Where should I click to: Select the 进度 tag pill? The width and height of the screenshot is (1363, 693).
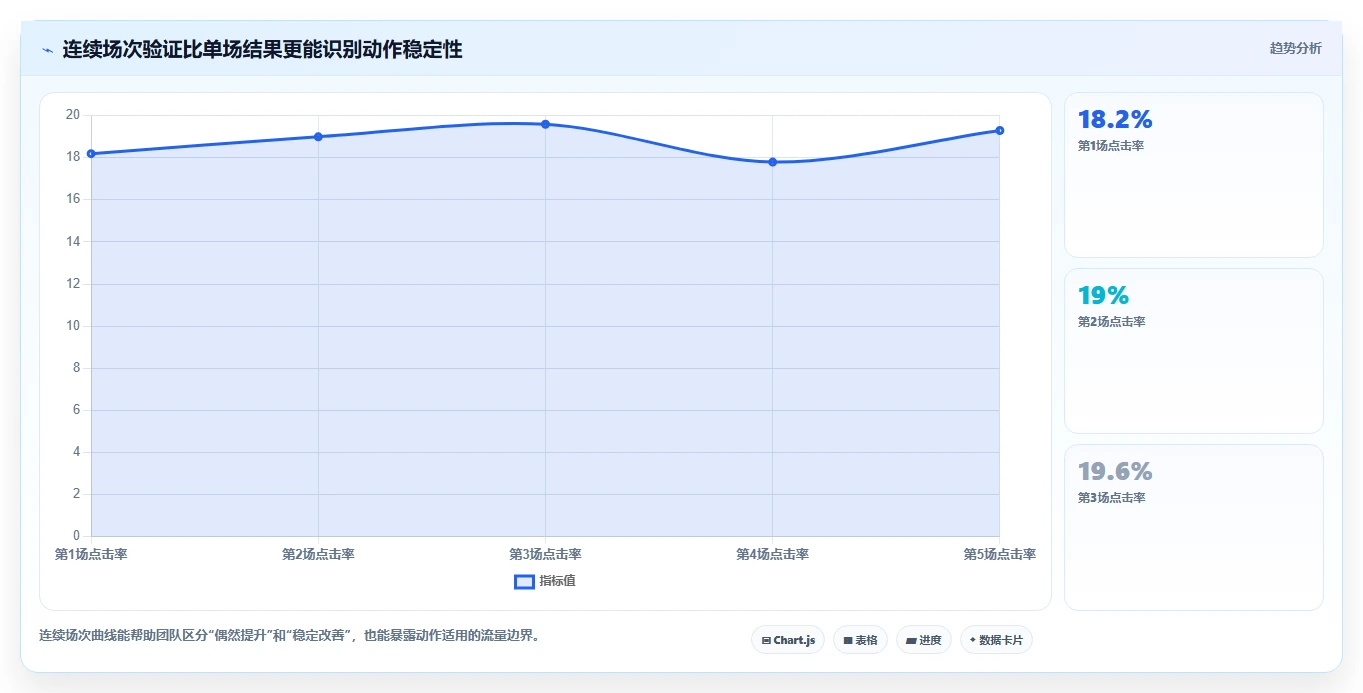[x=924, y=640]
